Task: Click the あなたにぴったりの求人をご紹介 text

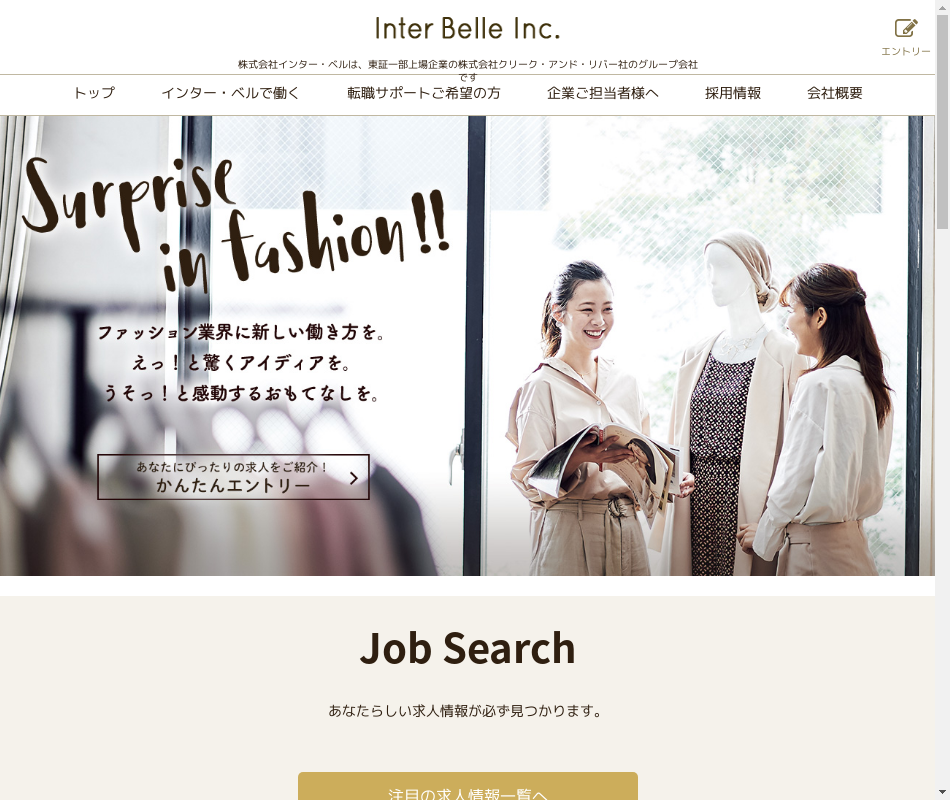Action: 232,467
